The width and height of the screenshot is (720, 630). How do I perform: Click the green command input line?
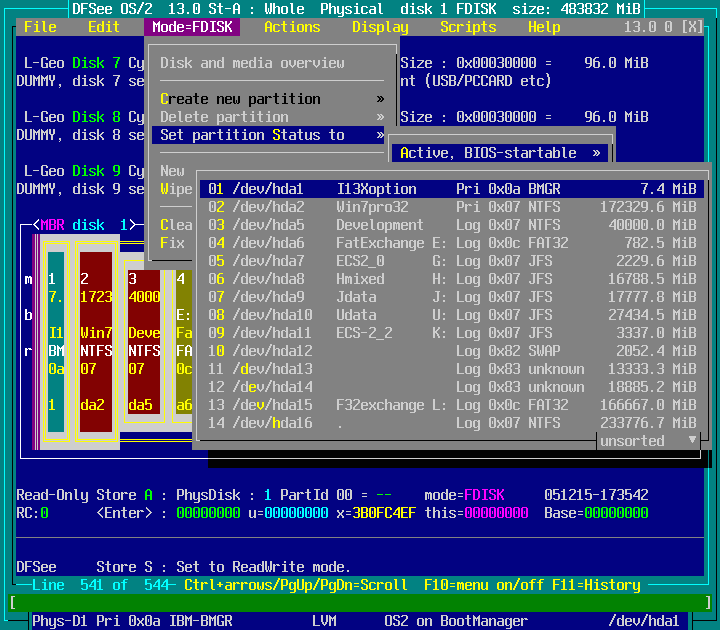(360, 603)
